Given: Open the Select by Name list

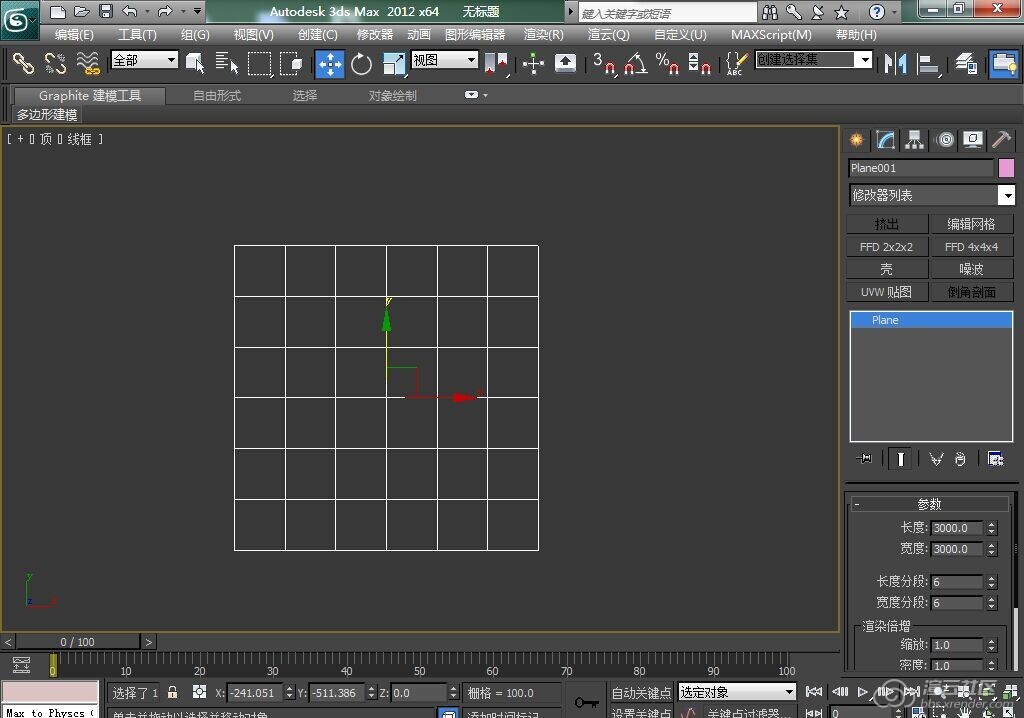Looking at the screenshot, I should [227, 63].
